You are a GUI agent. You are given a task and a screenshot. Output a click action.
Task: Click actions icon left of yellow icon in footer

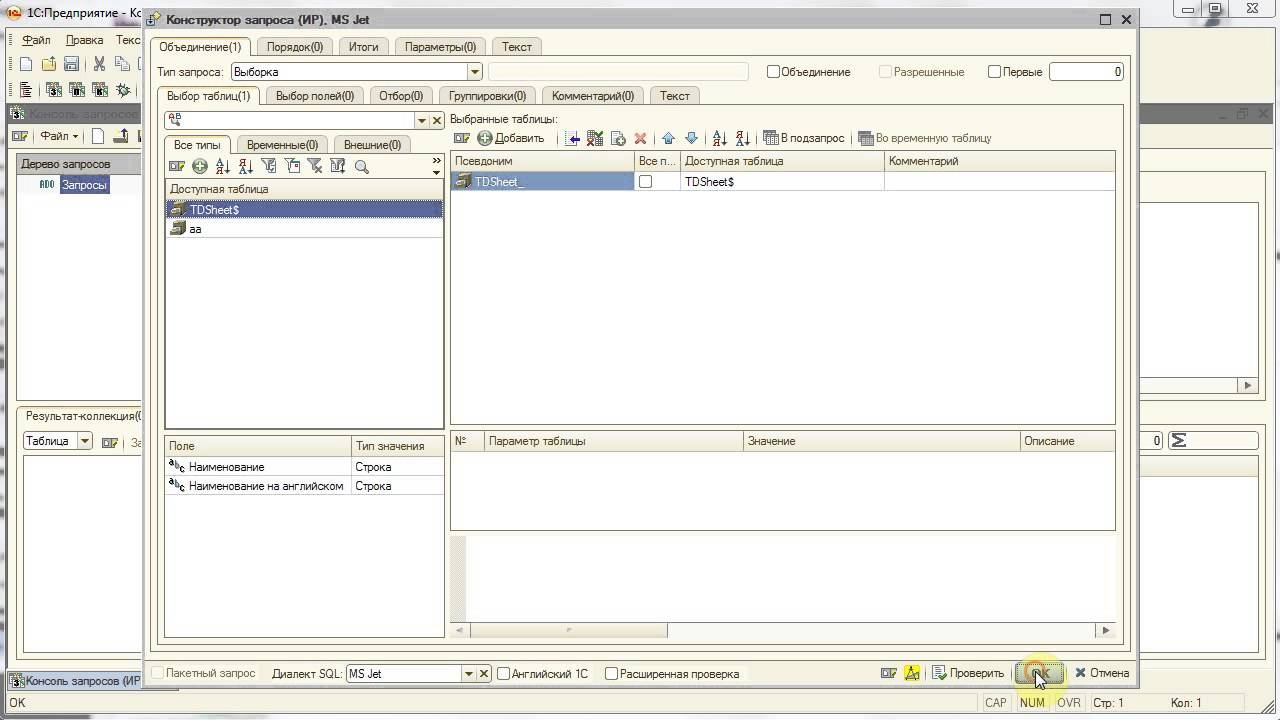point(888,673)
